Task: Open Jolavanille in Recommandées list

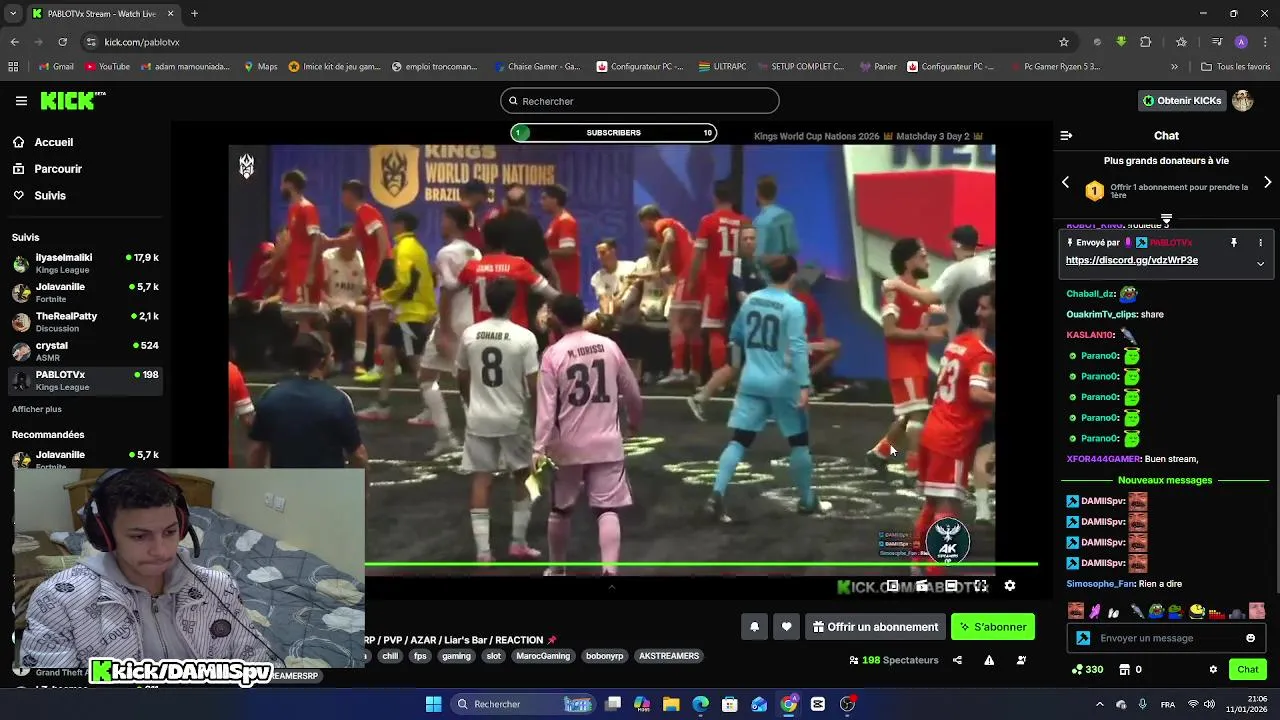Action: (x=85, y=458)
